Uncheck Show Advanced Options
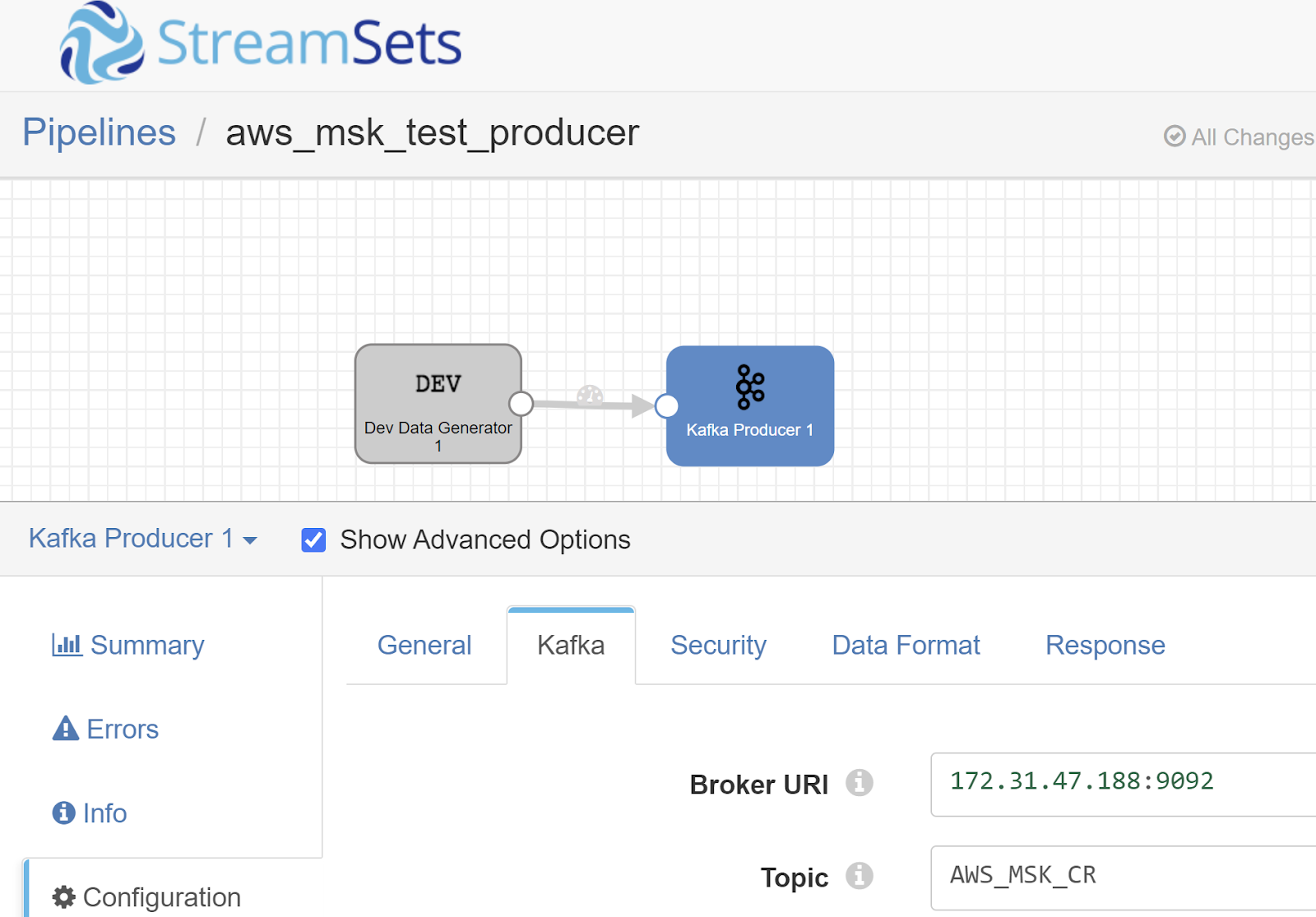The height and width of the screenshot is (917, 1316). point(313,540)
